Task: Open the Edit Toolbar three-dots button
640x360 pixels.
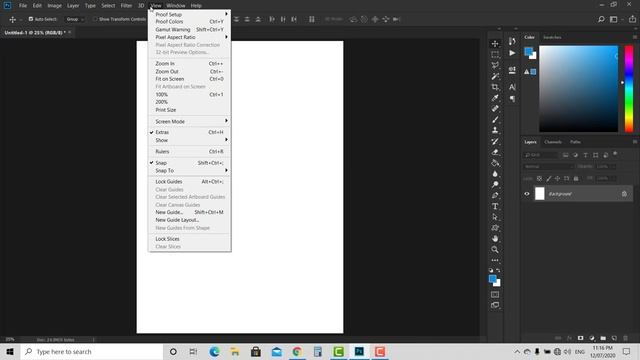Action: point(495,260)
